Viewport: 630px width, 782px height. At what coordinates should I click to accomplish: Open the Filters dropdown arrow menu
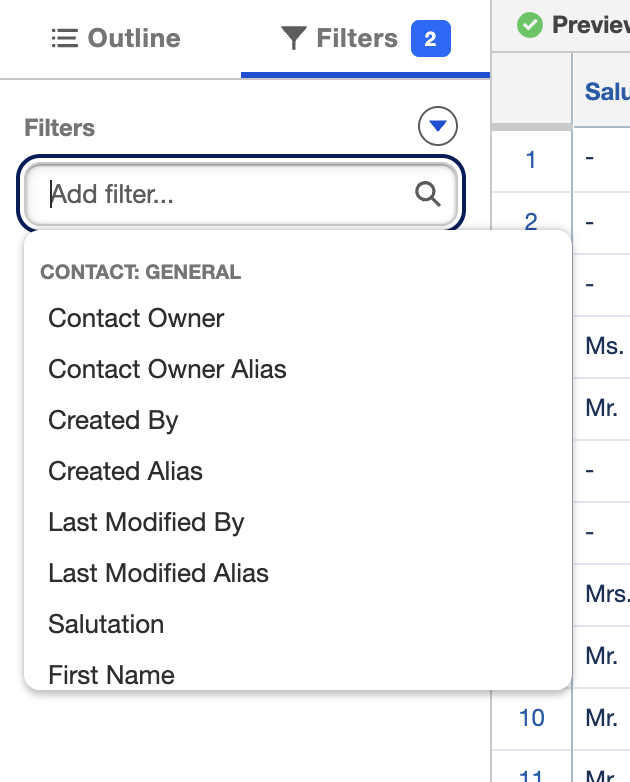pyautogui.click(x=437, y=126)
